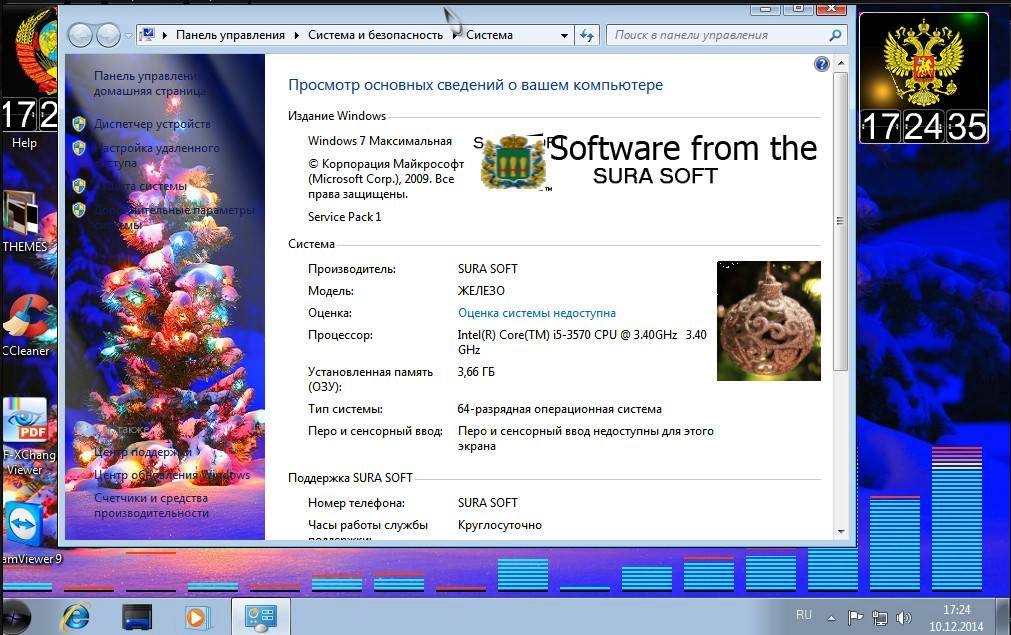Open 'Защита системы' link
The image size is (1011, 635).
pos(141,186)
